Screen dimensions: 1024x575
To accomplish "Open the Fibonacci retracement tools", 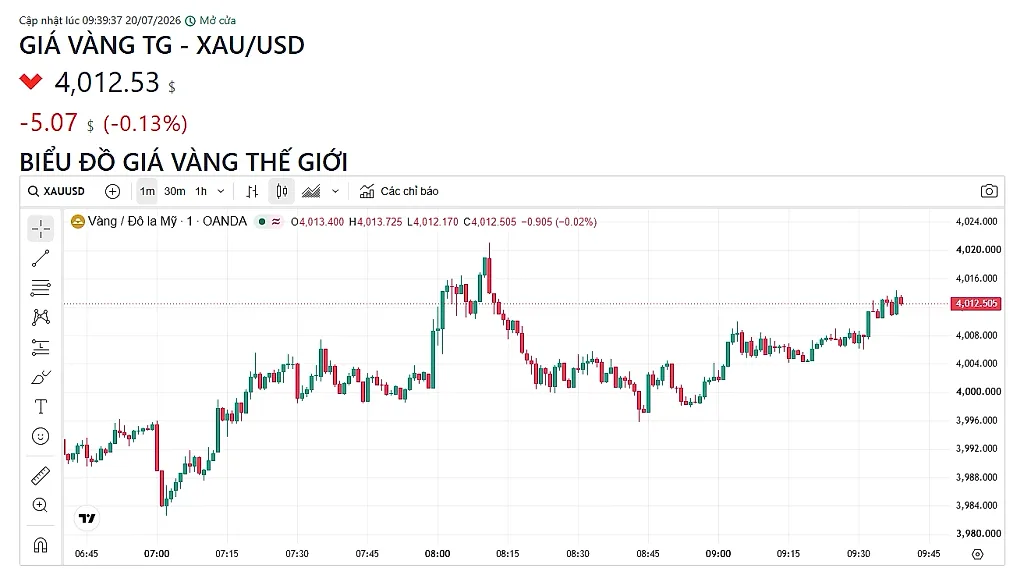I will (x=40, y=288).
